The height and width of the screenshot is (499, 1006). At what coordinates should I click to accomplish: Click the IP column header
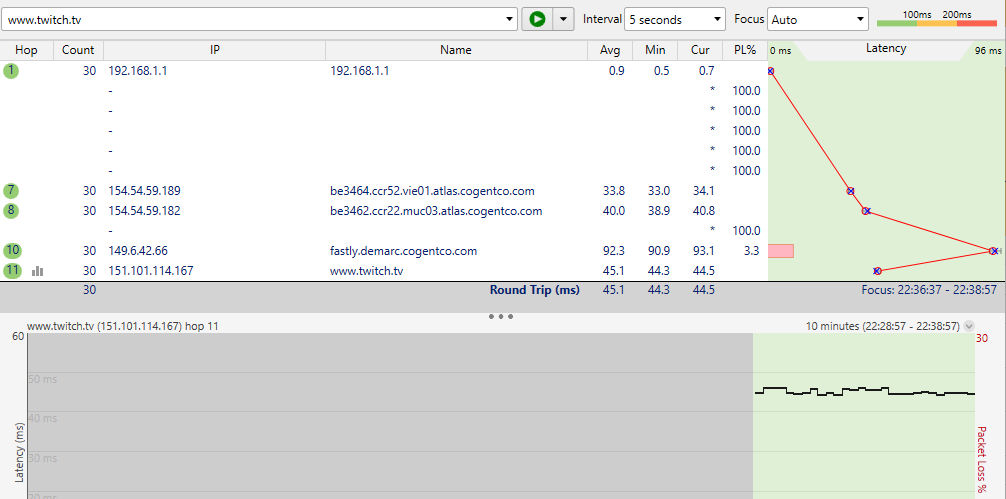coord(215,50)
